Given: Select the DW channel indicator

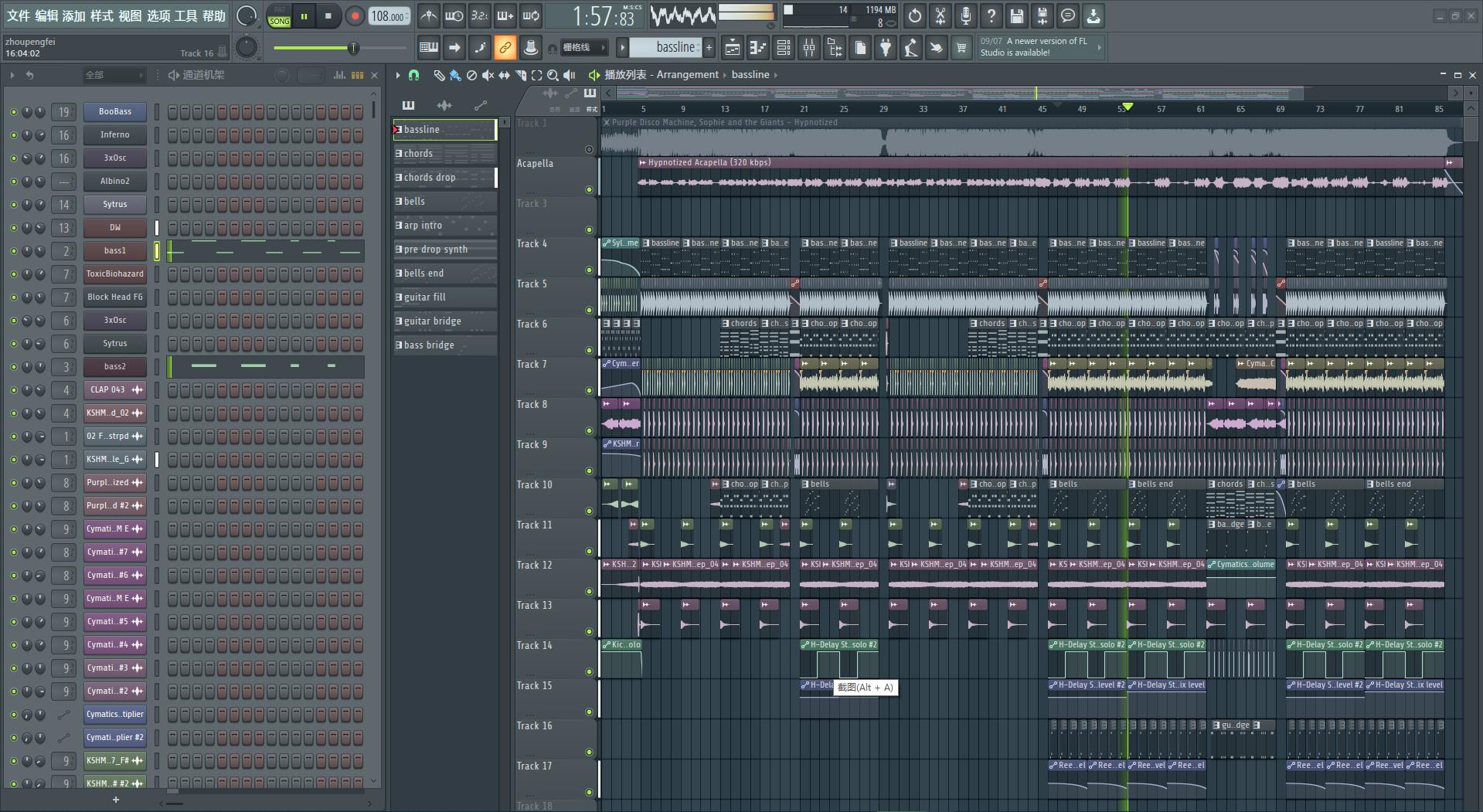Looking at the screenshot, I should tap(157, 228).
